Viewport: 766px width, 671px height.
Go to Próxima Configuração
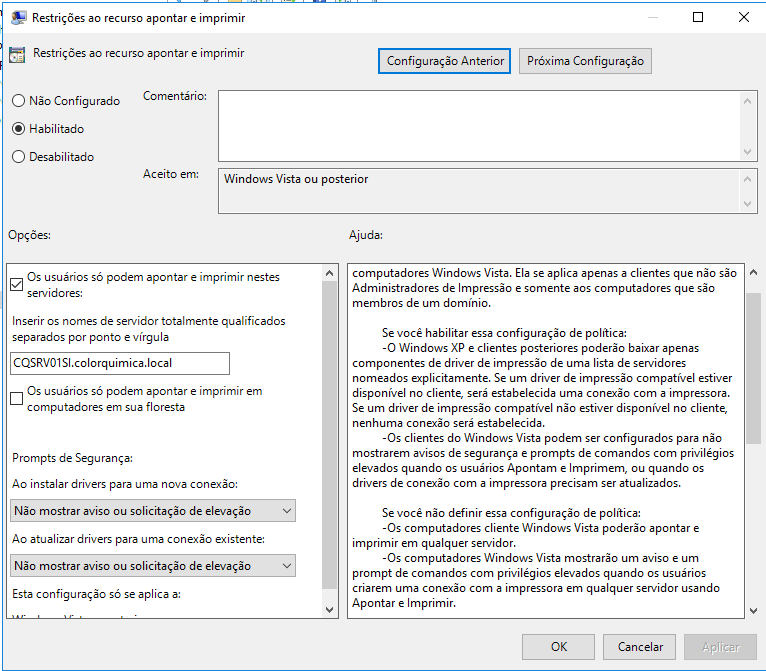point(585,61)
